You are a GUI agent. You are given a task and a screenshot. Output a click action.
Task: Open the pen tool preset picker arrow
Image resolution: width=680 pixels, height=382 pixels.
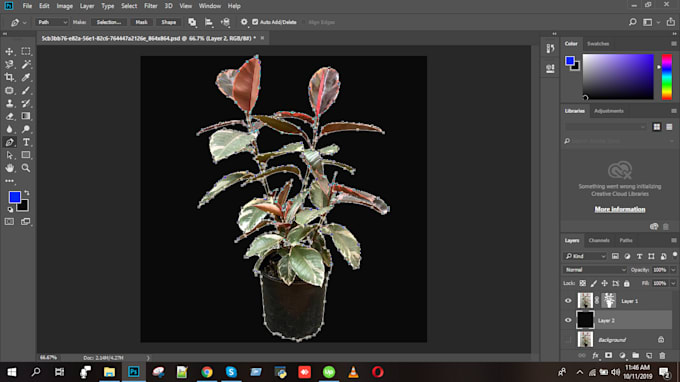coord(24,23)
